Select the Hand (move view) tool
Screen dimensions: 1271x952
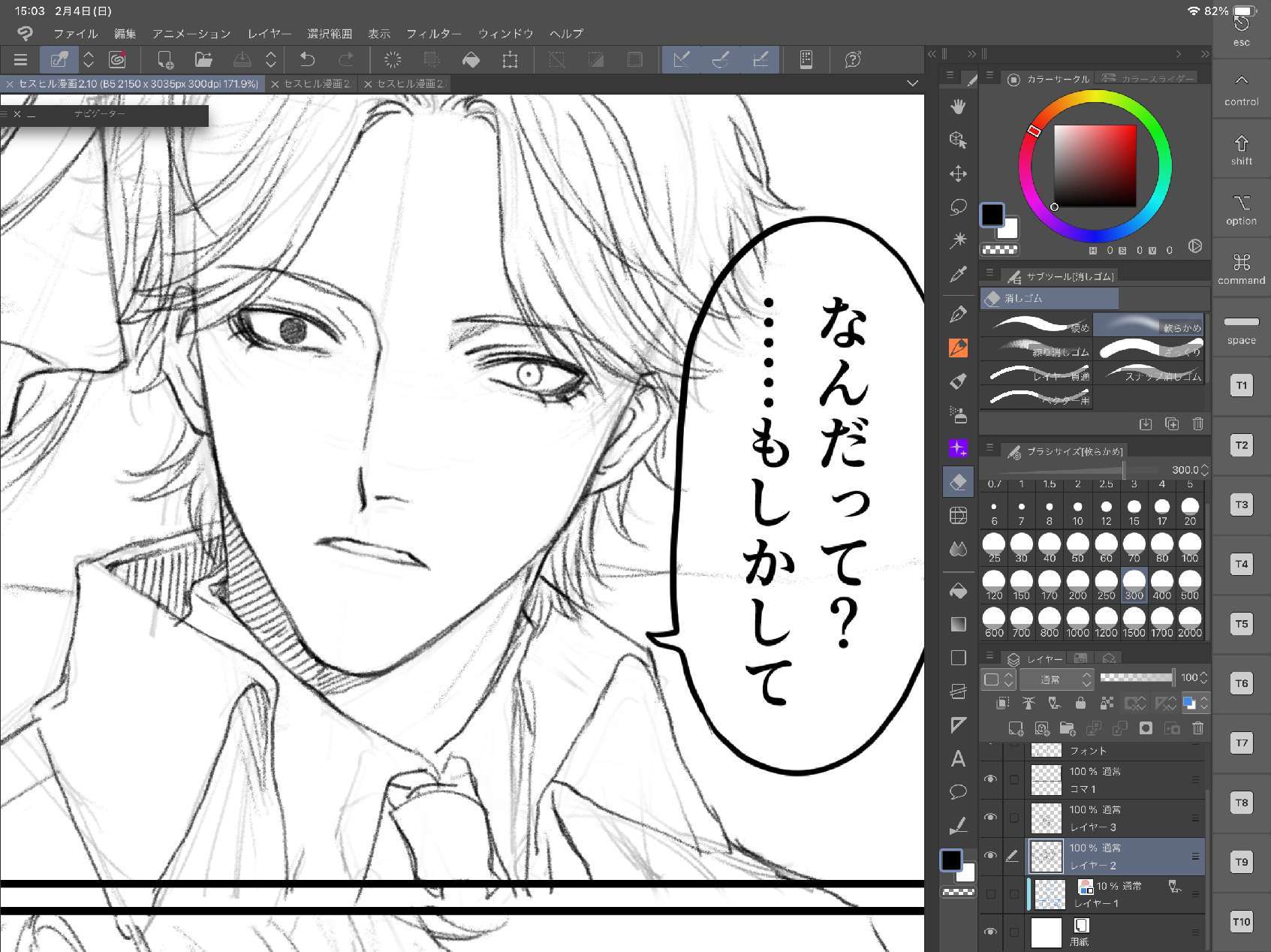[958, 107]
